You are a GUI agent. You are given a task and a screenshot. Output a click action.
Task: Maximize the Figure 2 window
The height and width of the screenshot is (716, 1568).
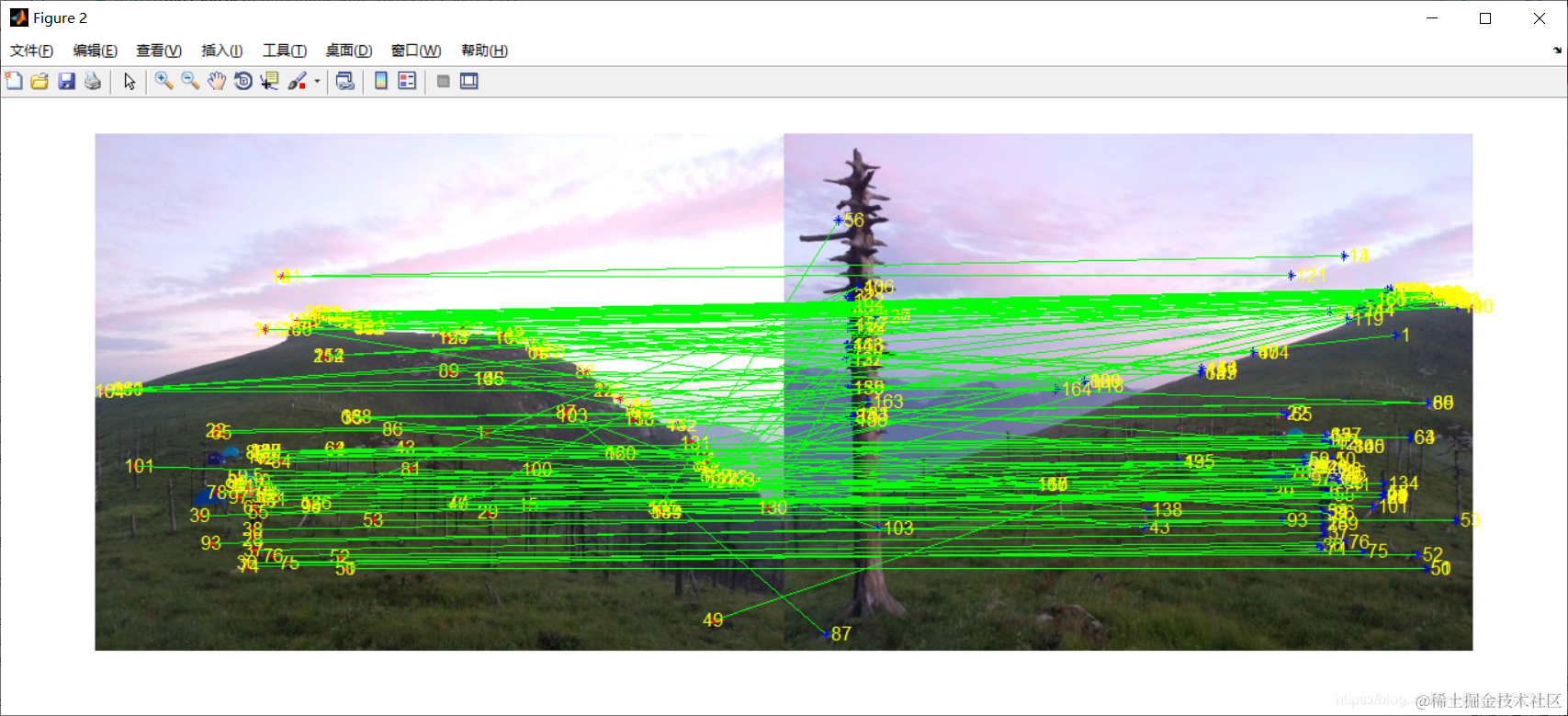[x=1485, y=17]
